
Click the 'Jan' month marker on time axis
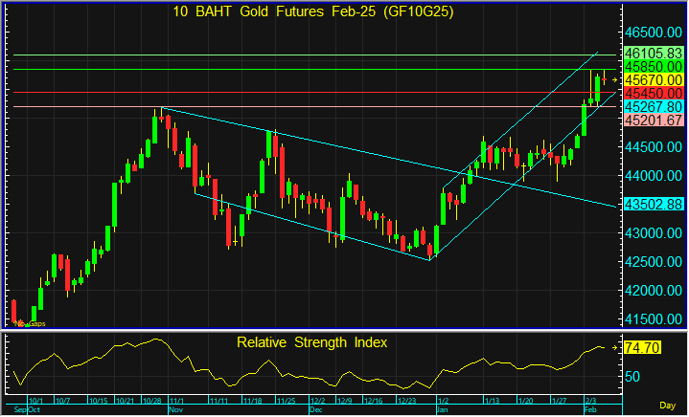(x=442, y=410)
